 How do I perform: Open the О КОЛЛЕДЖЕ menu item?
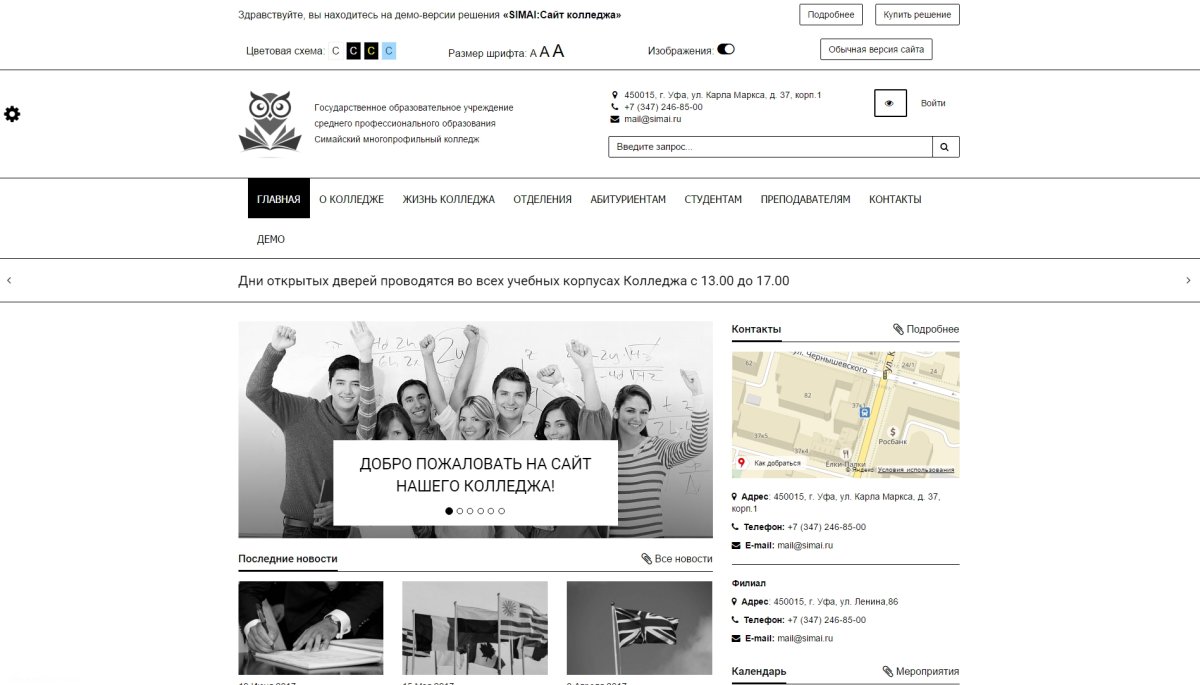click(351, 199)
